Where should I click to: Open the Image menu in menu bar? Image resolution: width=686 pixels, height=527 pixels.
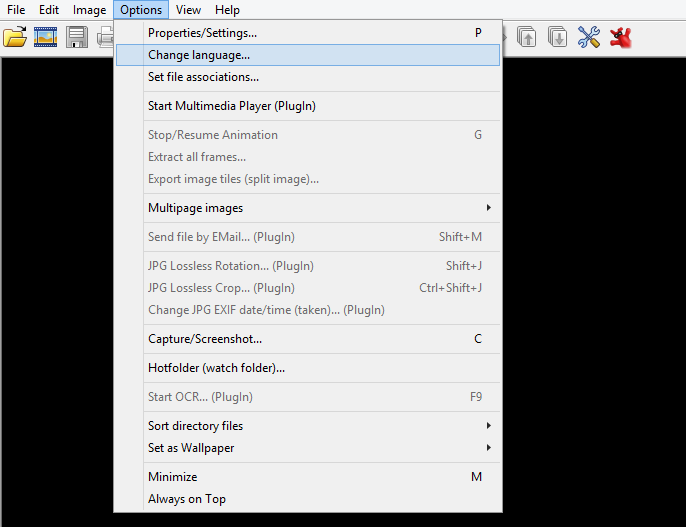pos(89,10)
